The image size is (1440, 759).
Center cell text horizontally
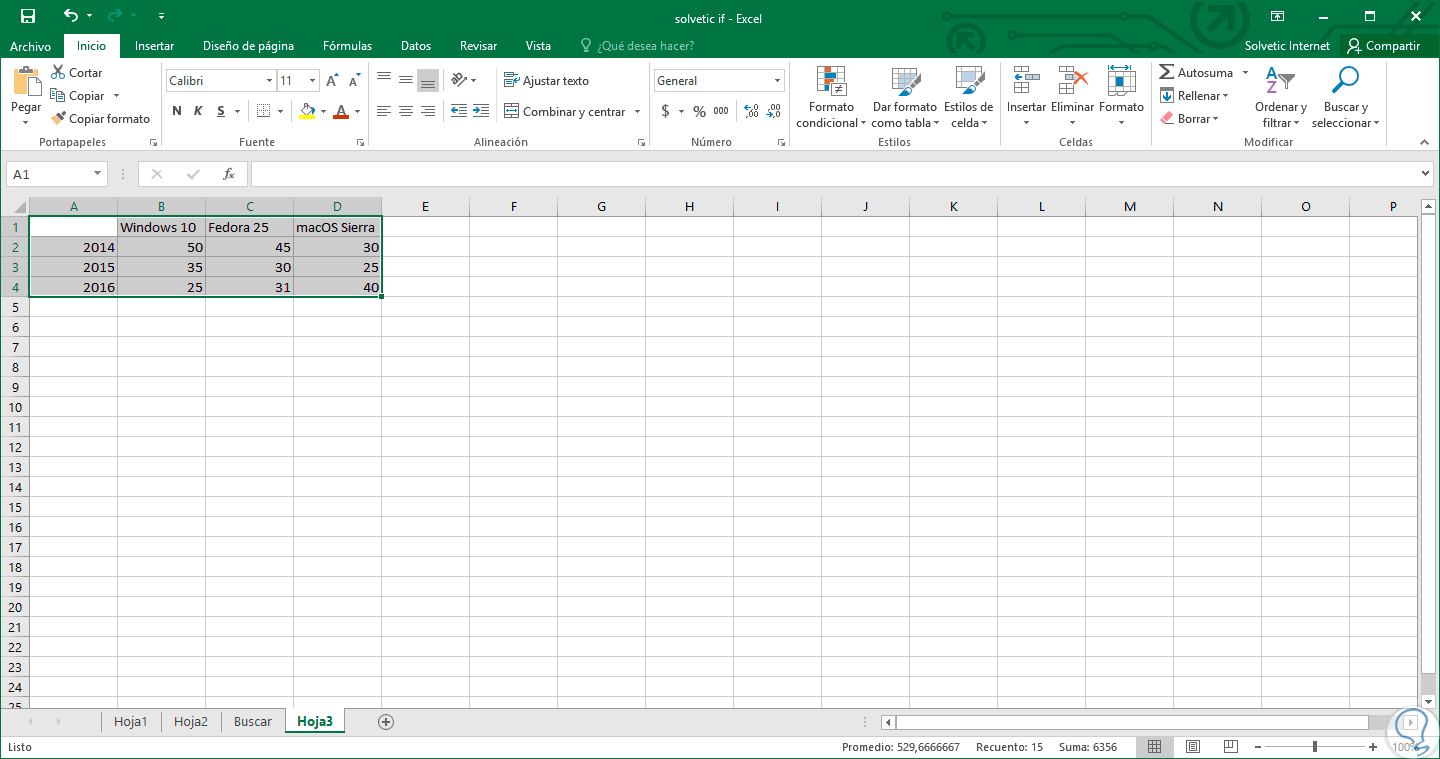(406, 111)
